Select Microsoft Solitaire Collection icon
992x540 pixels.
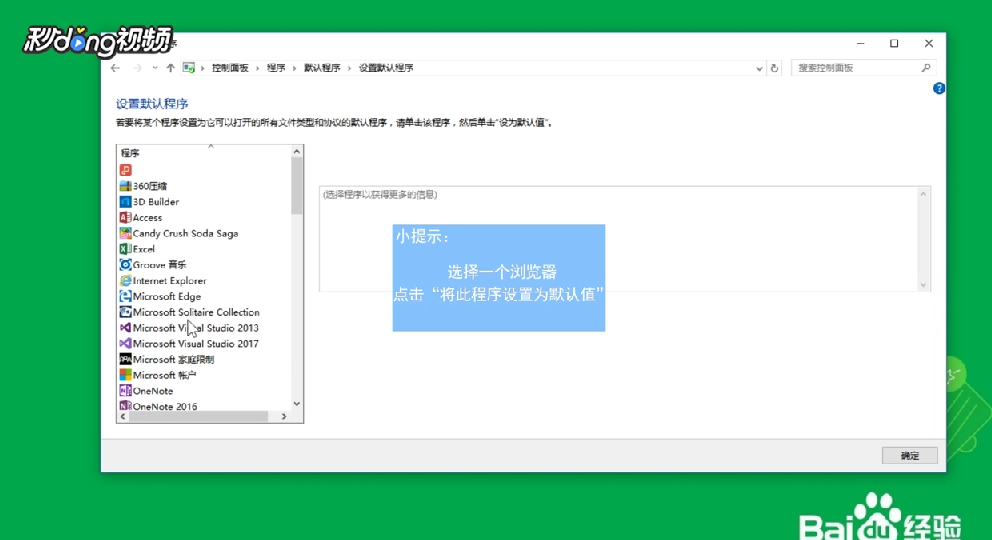[125, 312]
